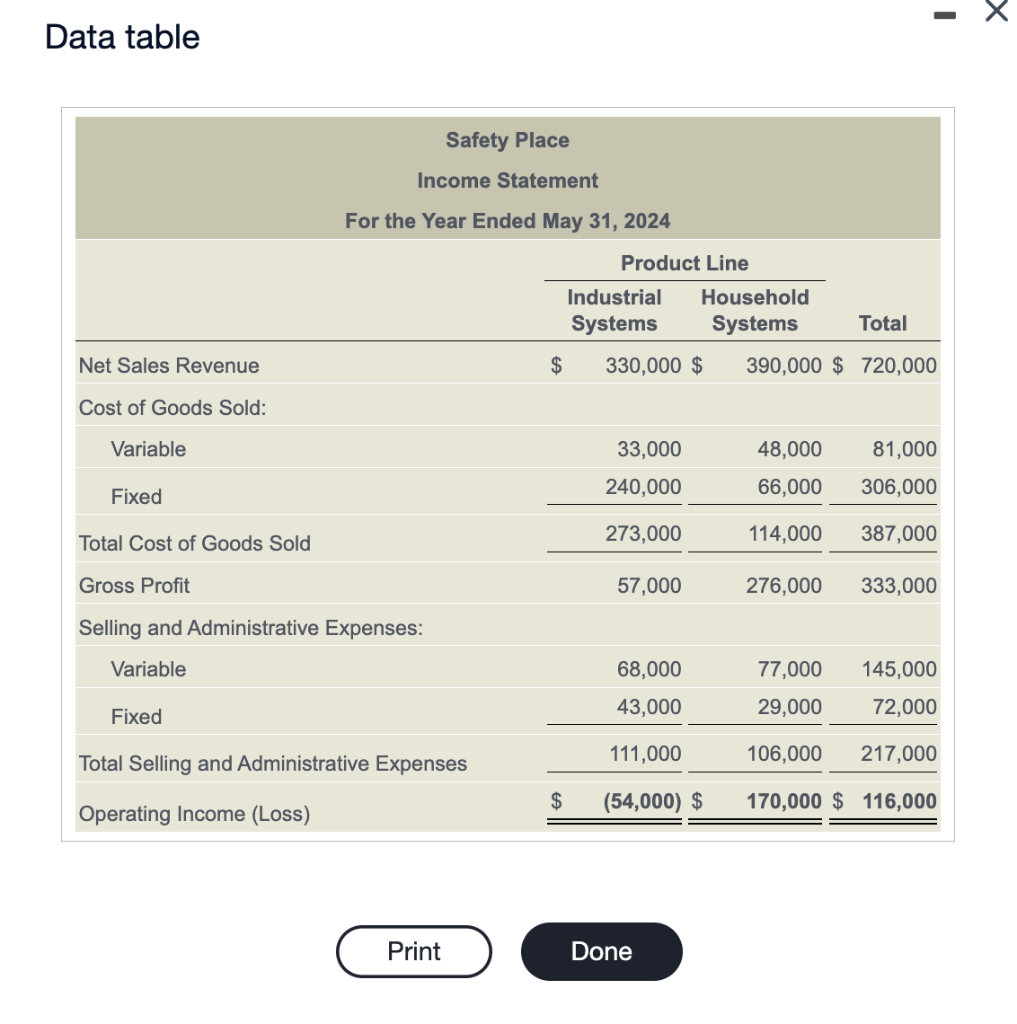Click the Done button
The width and height of the screenshot is (1017, 1024).
coord(600,951)
